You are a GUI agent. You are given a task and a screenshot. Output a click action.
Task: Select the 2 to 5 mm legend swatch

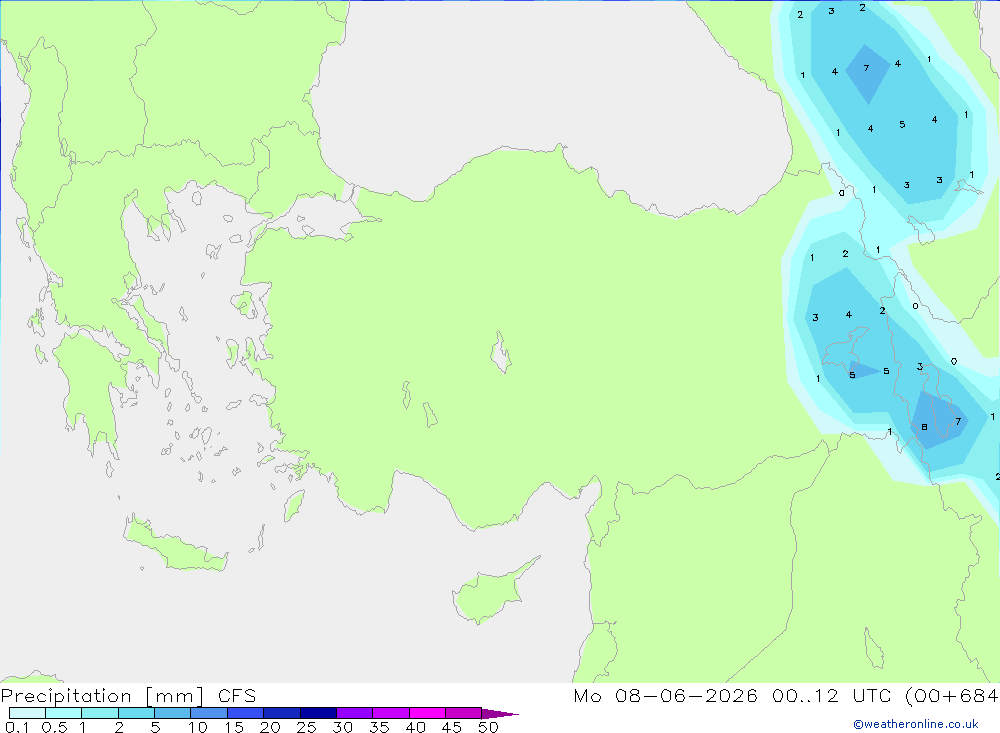(x=136, y=713)
